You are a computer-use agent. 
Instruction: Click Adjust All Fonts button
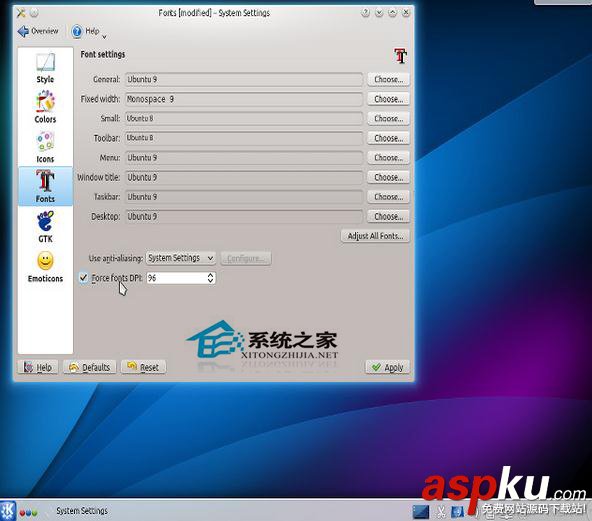pyautogui.click(x=375, y=236)
